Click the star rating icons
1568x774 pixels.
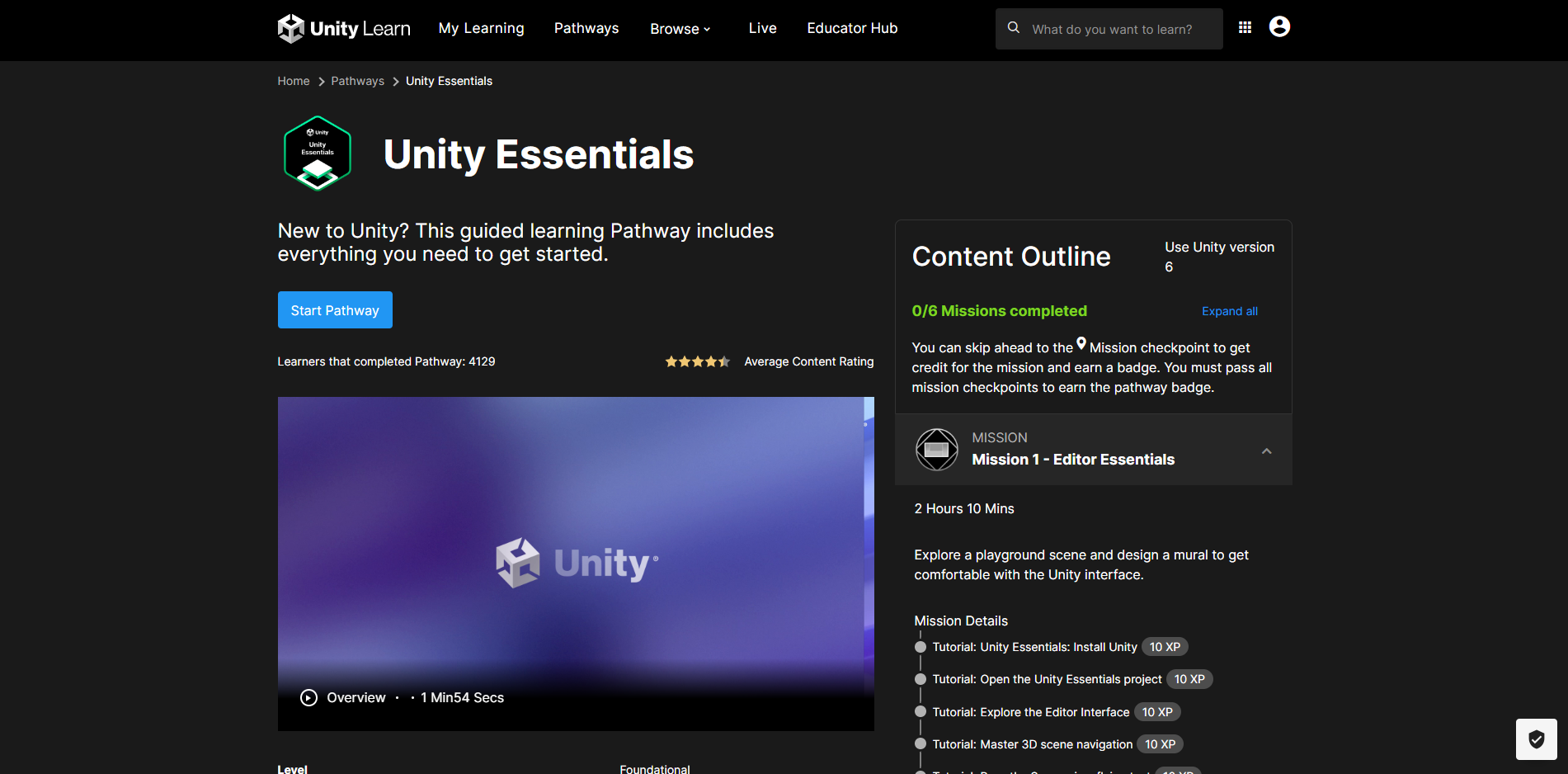click(x=698, y=361)
